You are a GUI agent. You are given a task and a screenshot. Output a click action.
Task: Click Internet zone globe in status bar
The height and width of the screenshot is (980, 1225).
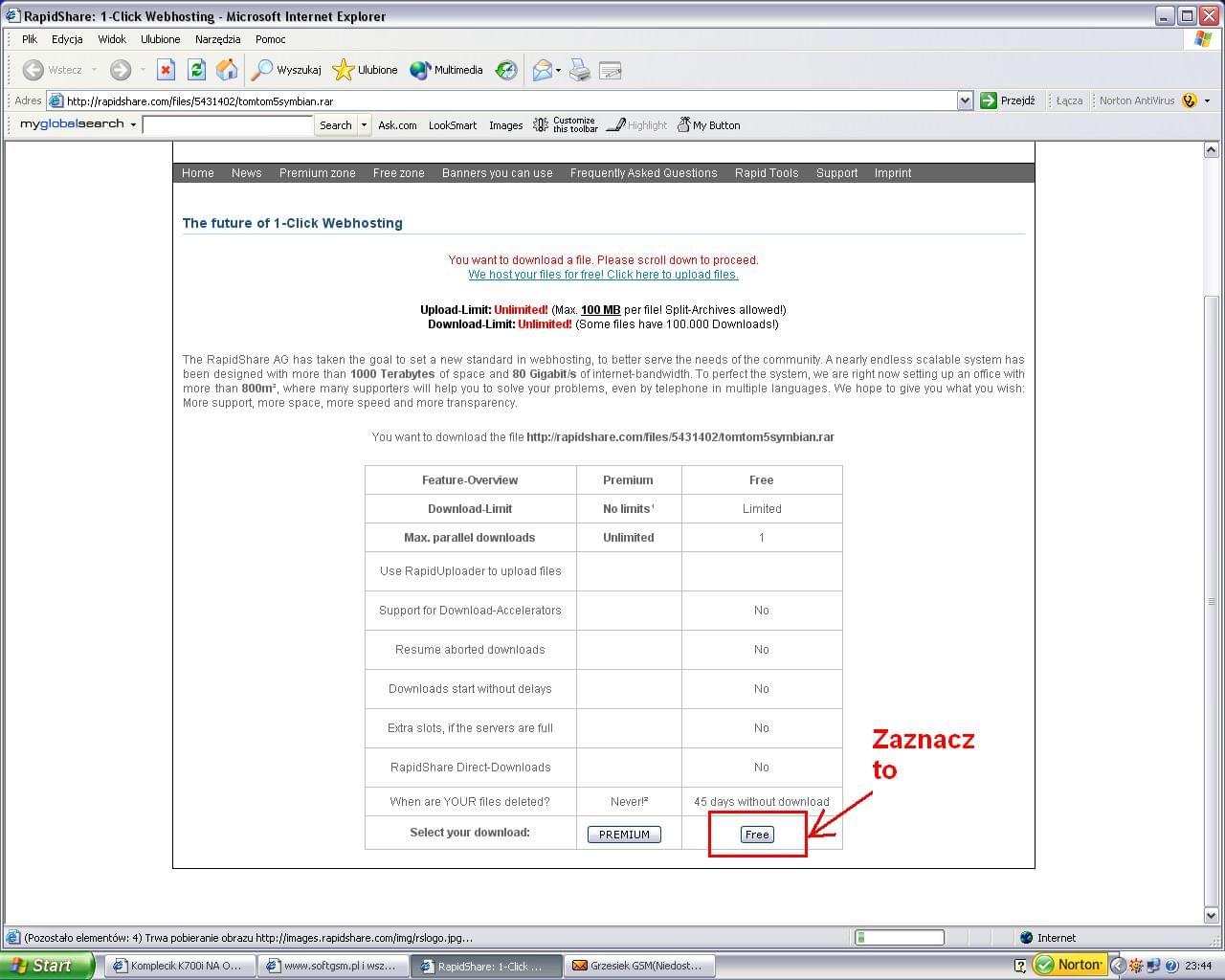point(1027,938)
